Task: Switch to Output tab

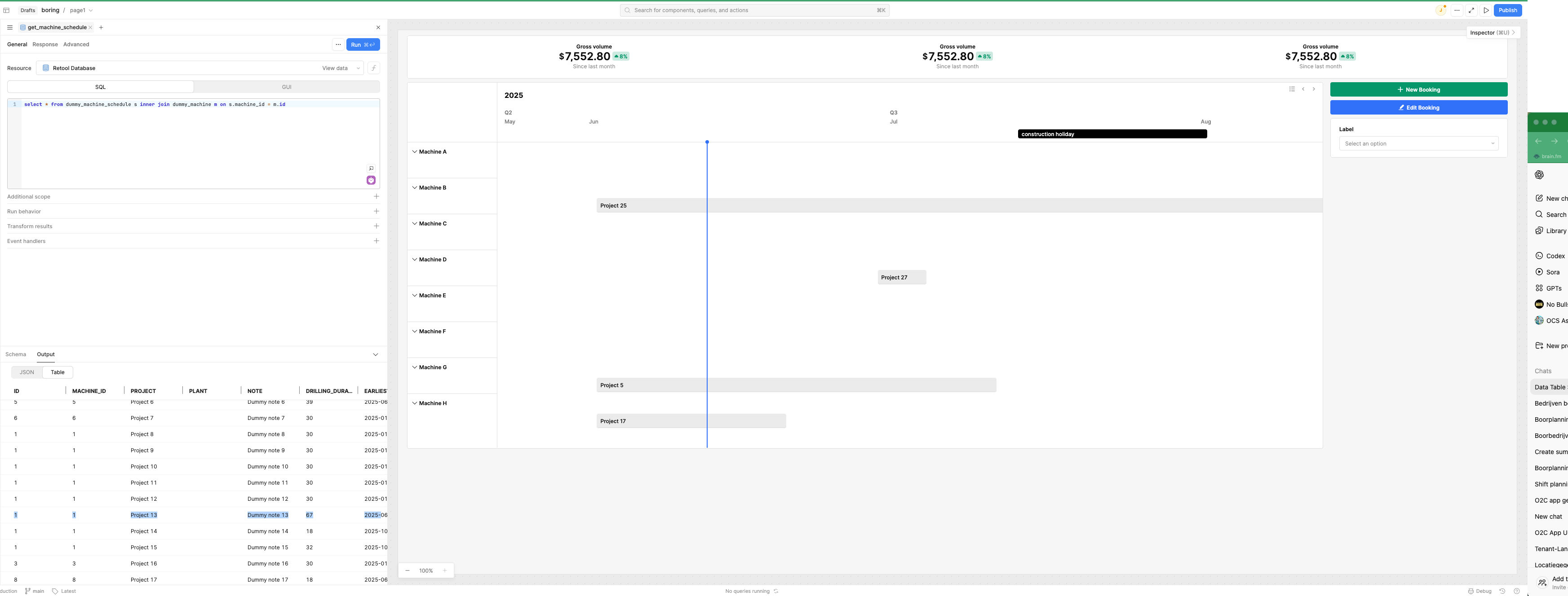Action: (46, 354)
